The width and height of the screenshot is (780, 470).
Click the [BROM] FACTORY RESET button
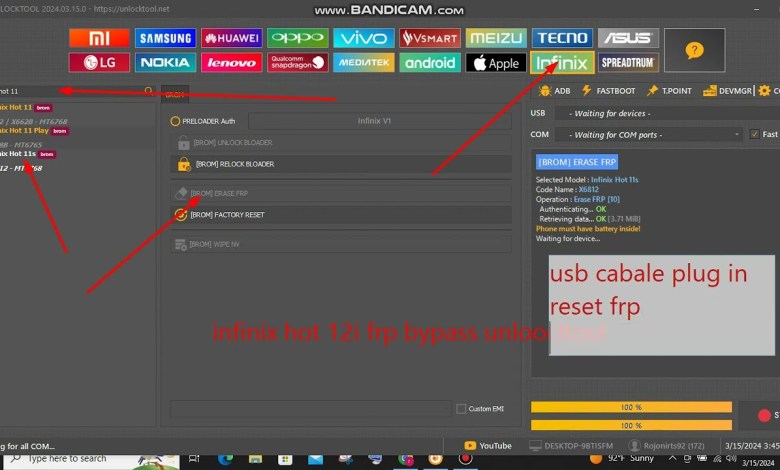coord(340,214)
